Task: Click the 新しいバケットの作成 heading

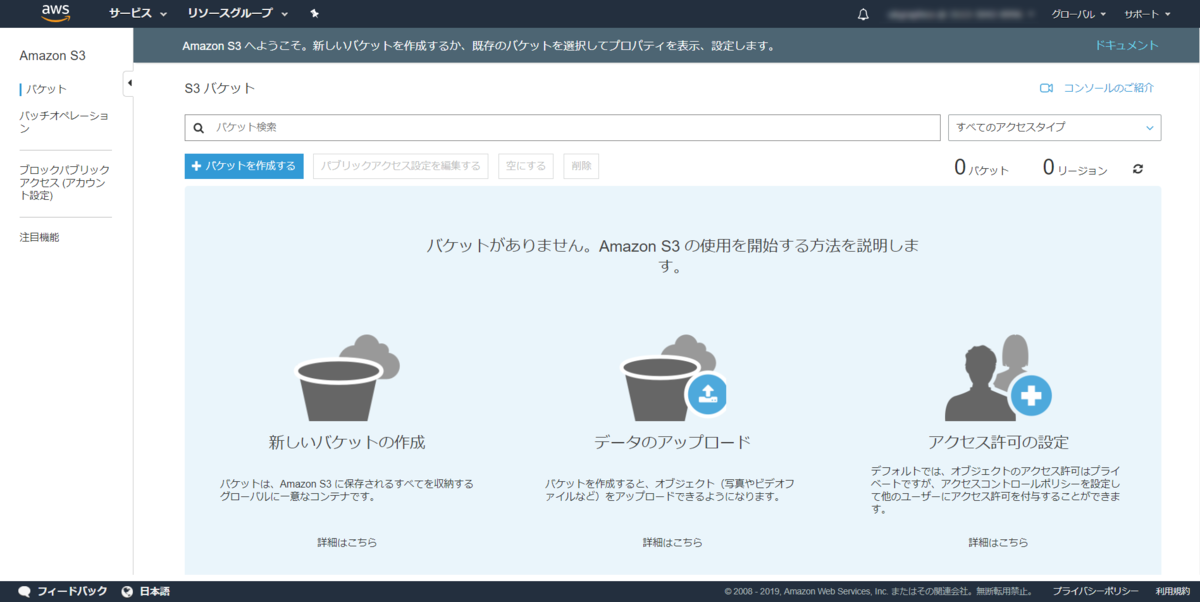Action: 347,442
